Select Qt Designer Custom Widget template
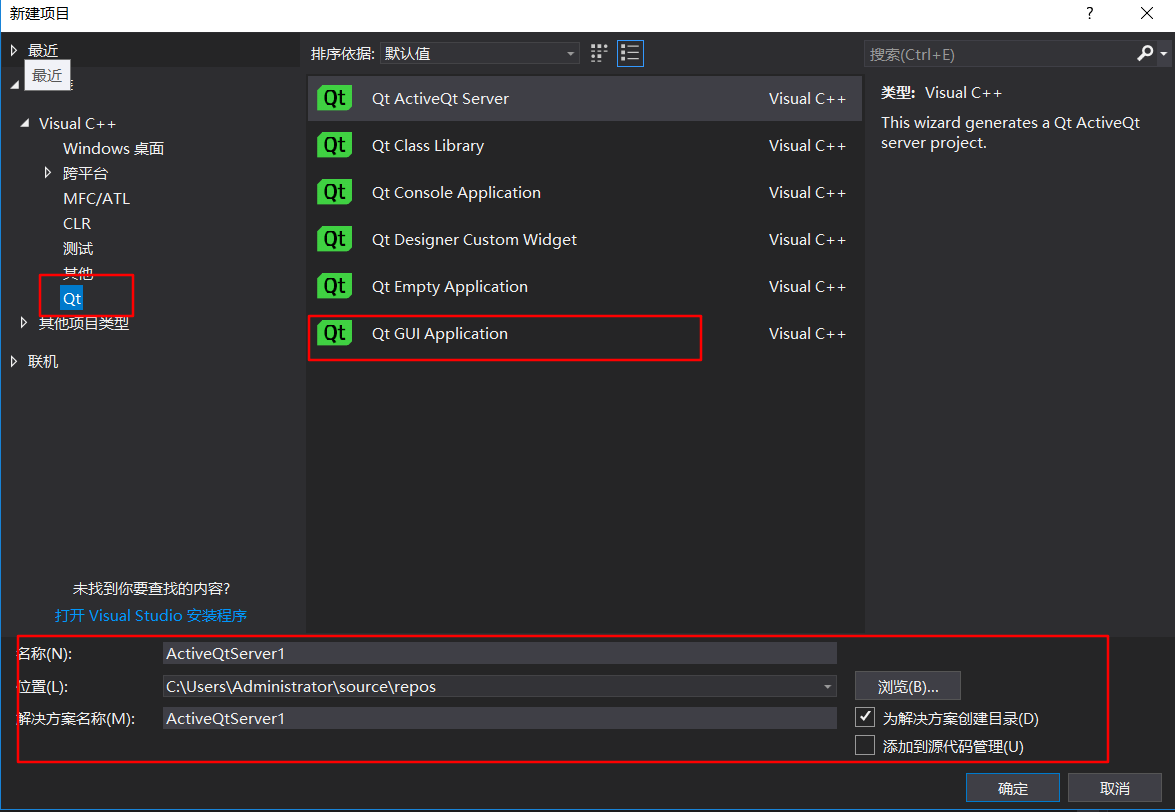 coord(585,240)
